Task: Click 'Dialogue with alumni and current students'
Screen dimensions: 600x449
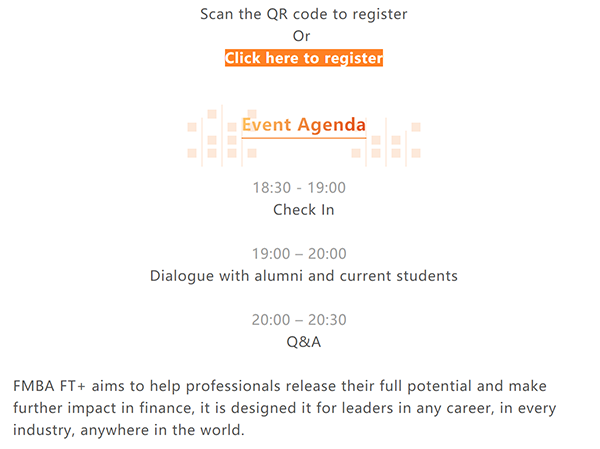Action: click(x=304, y=276)
